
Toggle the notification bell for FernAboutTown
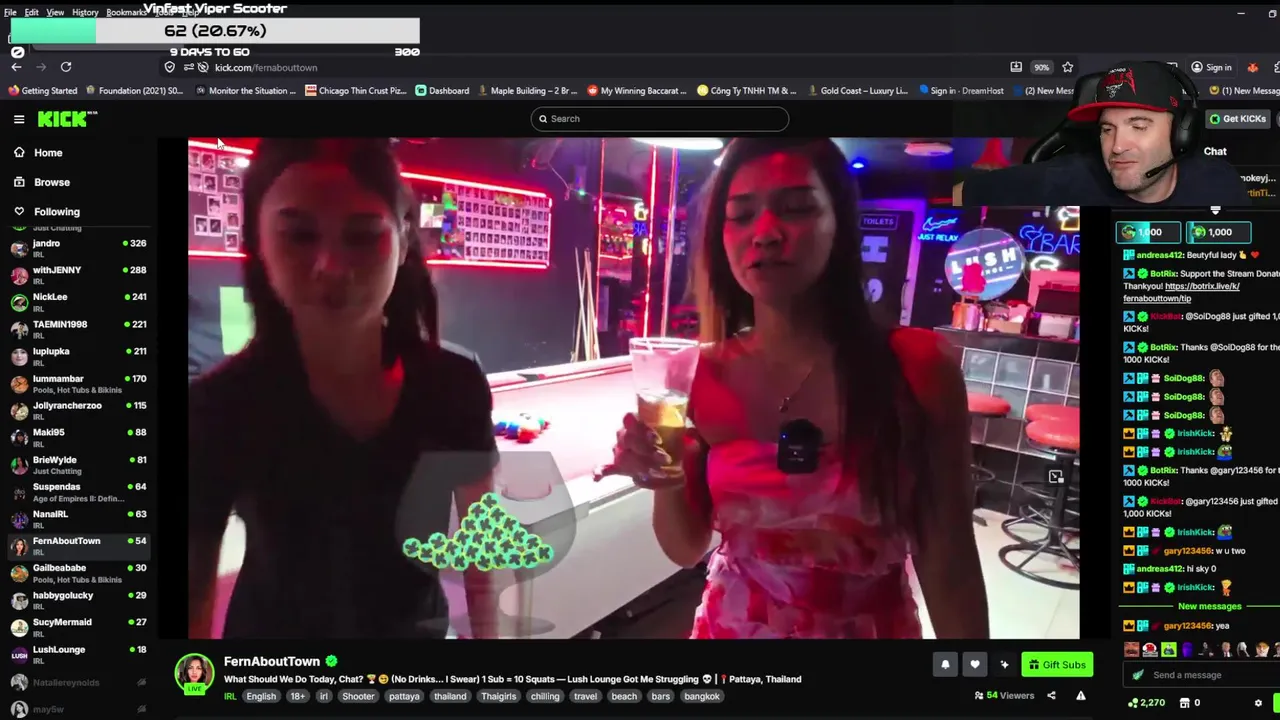click(945, 665)
